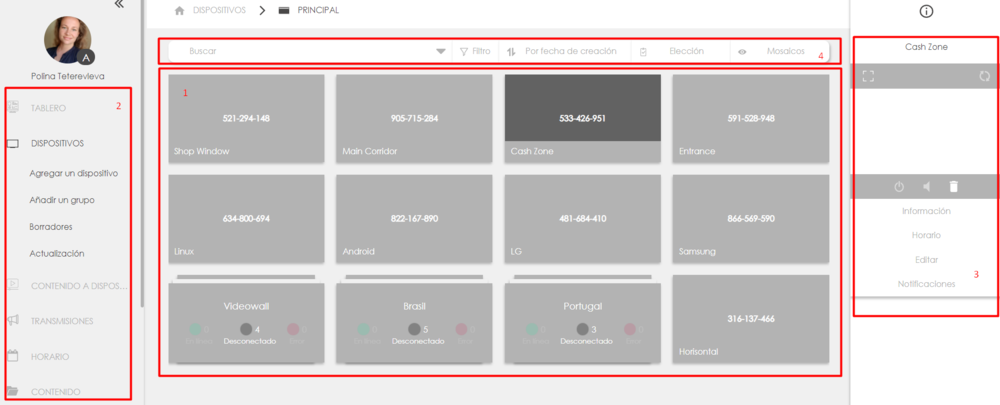Click the home icon in breadcrumb
This screenshot has height=405, width=1000.
(179, 10)
